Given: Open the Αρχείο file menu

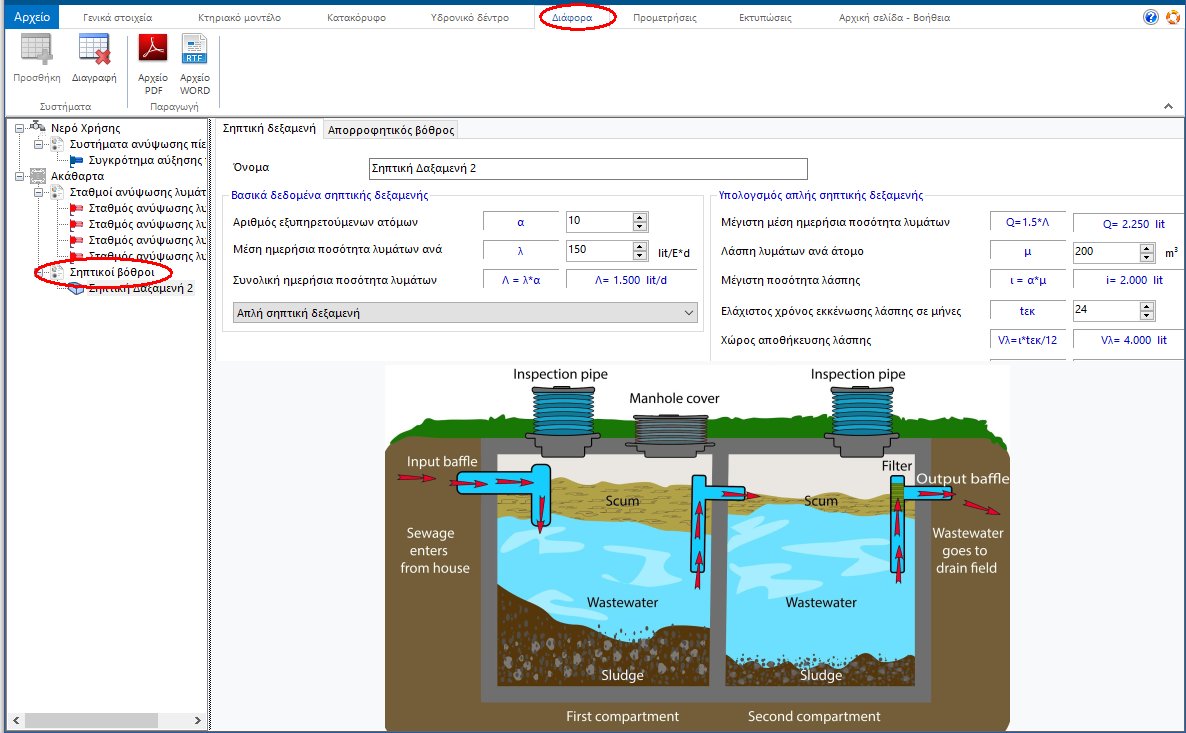Looking at the screenshot, I should 31,17.
